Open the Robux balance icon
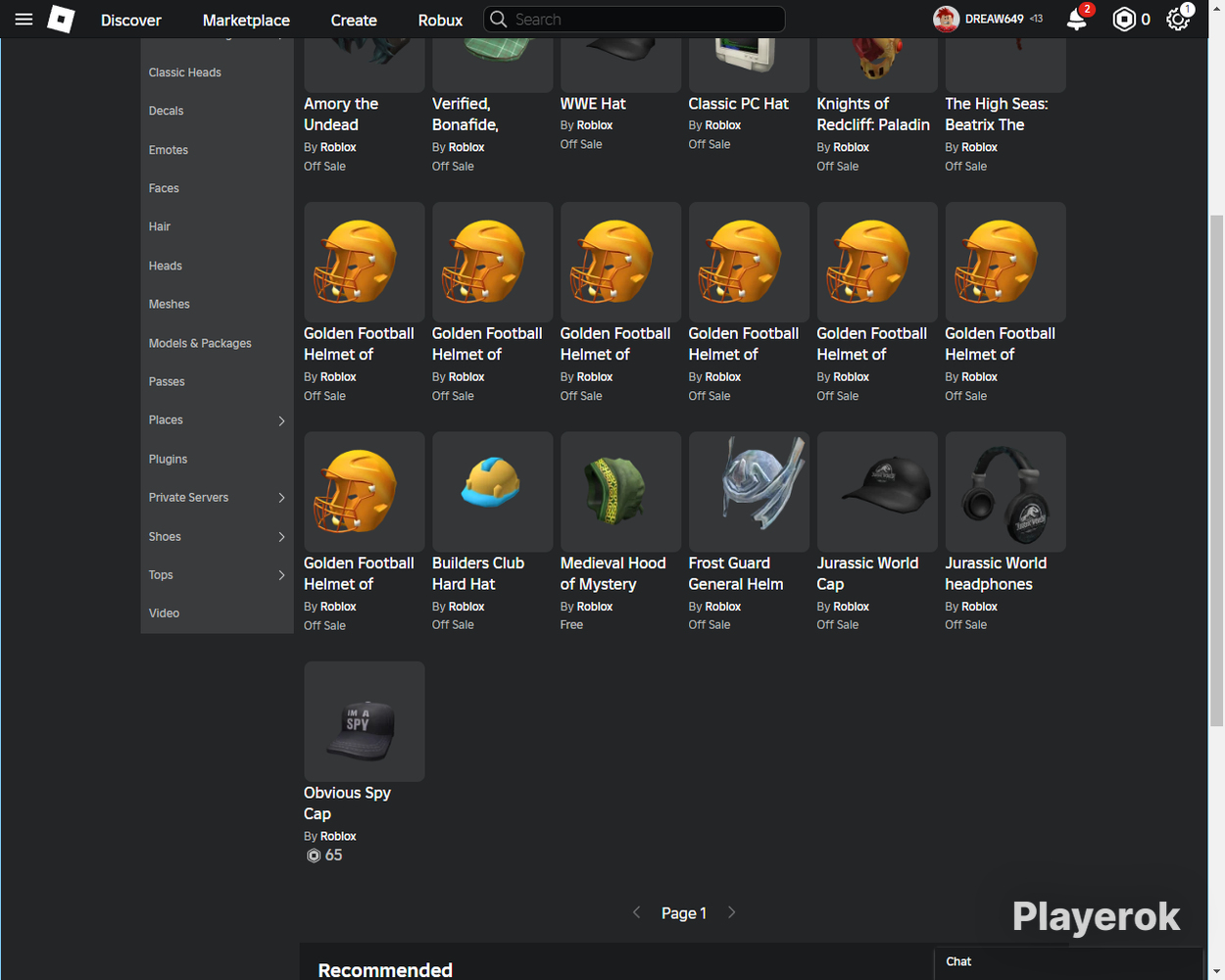Screen dimensions: 1225x980 [x=1124, y=20]
